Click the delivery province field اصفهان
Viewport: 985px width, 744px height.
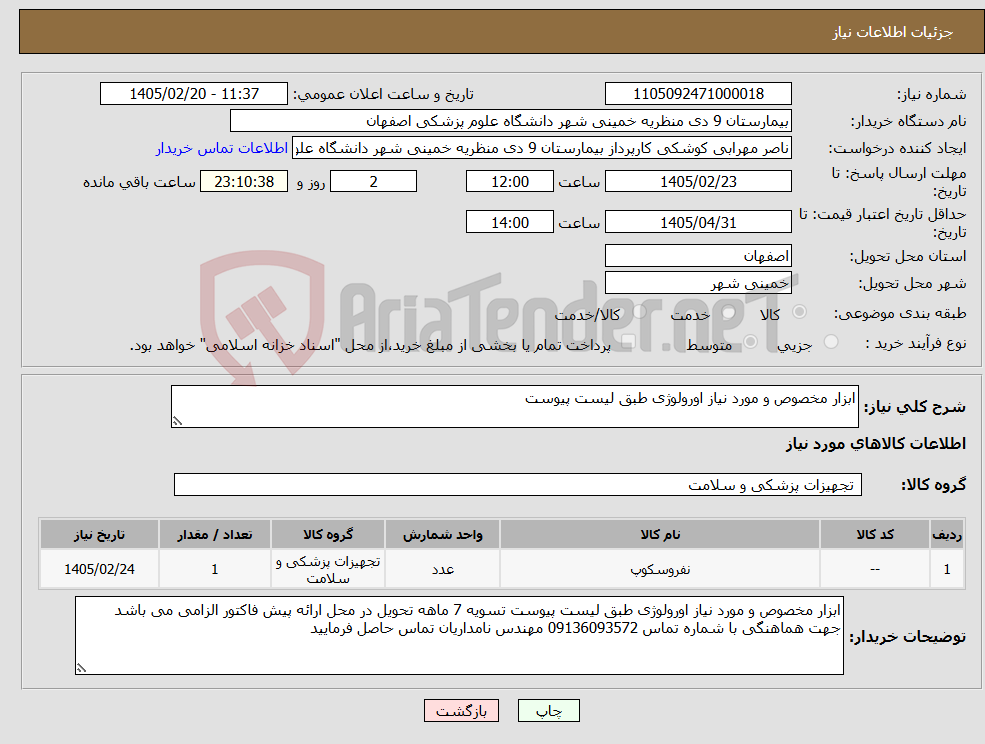[x=698, y=256]
